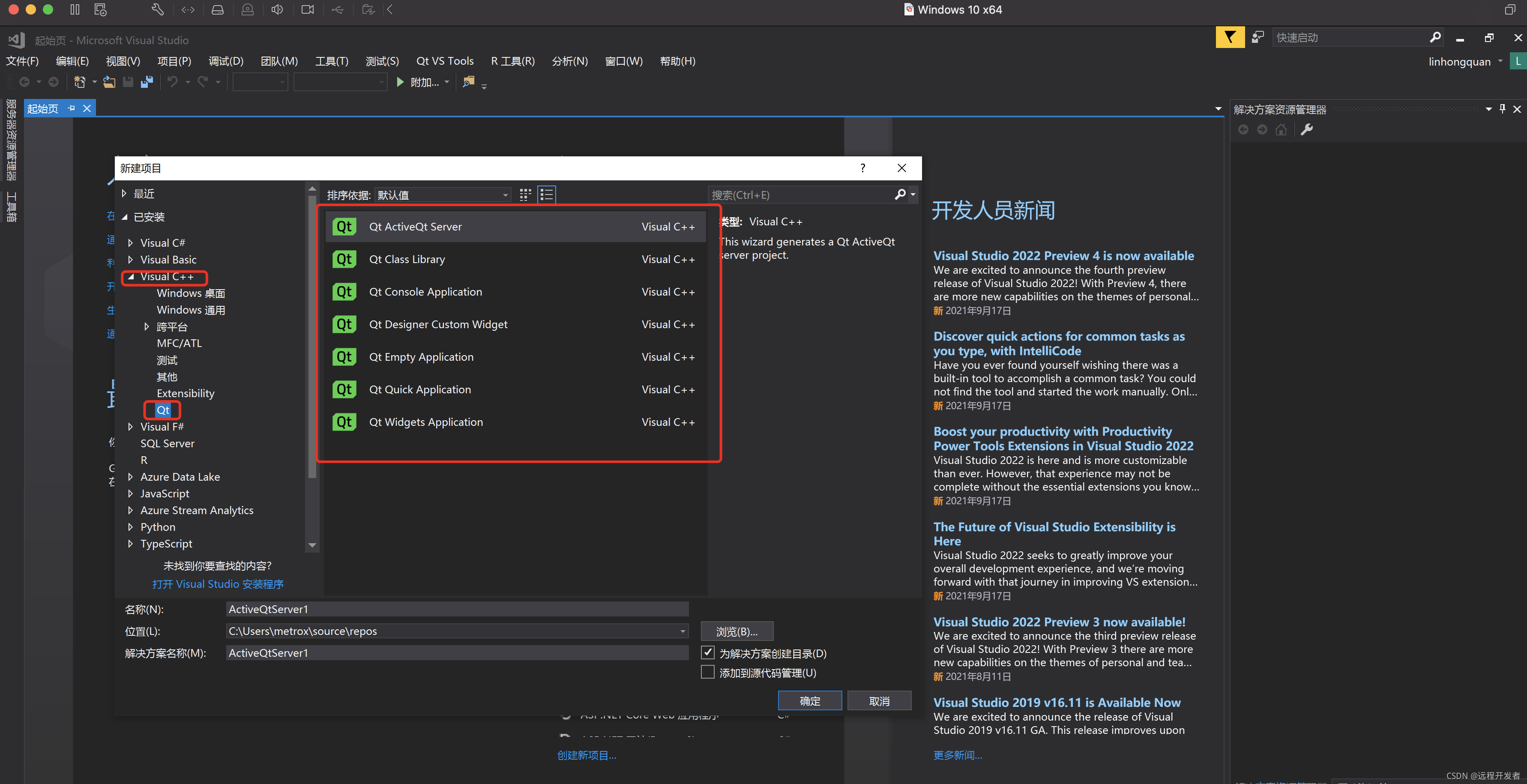
Task: Click the green Attach play button
Action: click(x=400, y=82)
